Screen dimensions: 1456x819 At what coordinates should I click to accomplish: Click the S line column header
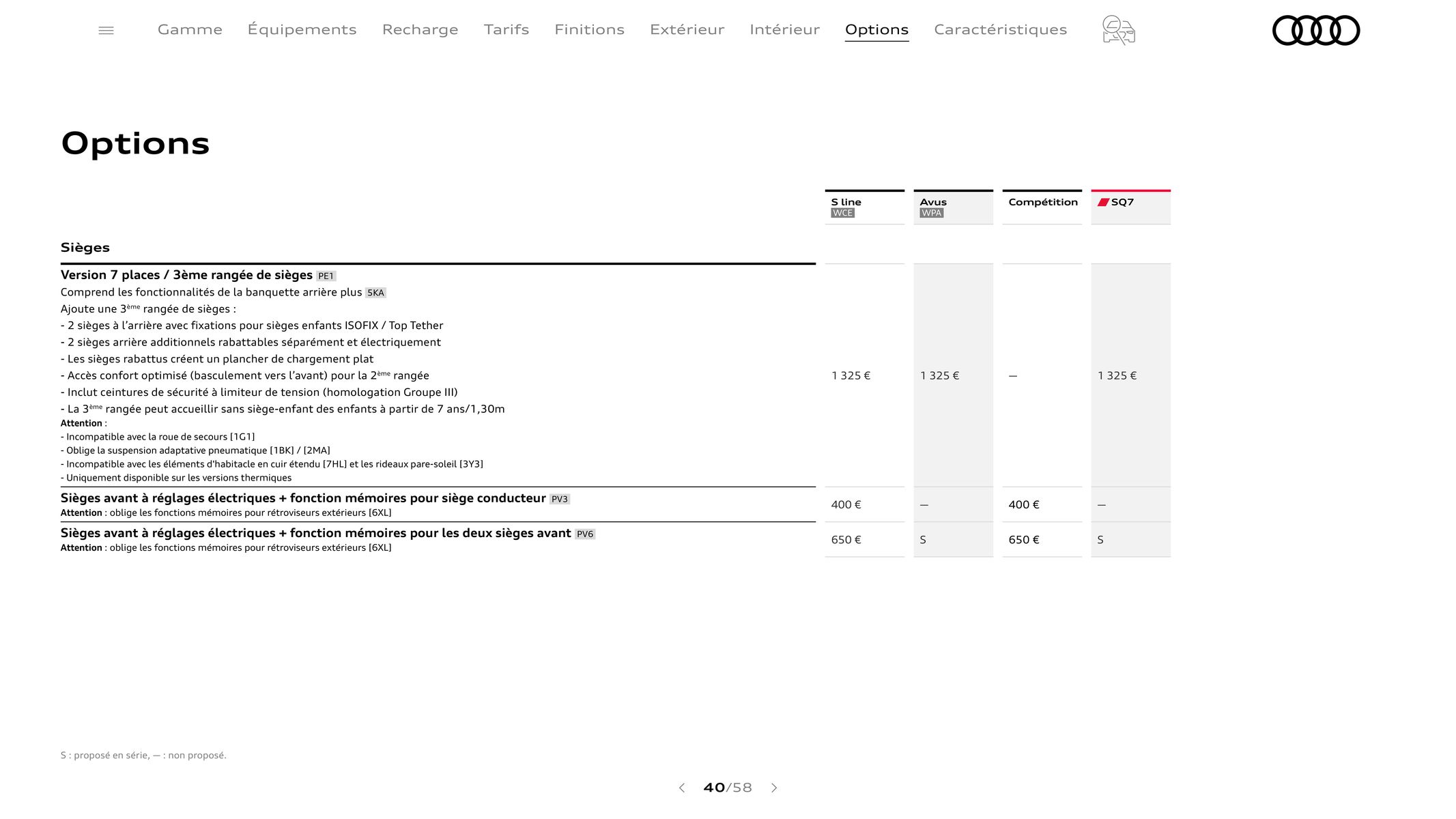(x=864, y=207)
